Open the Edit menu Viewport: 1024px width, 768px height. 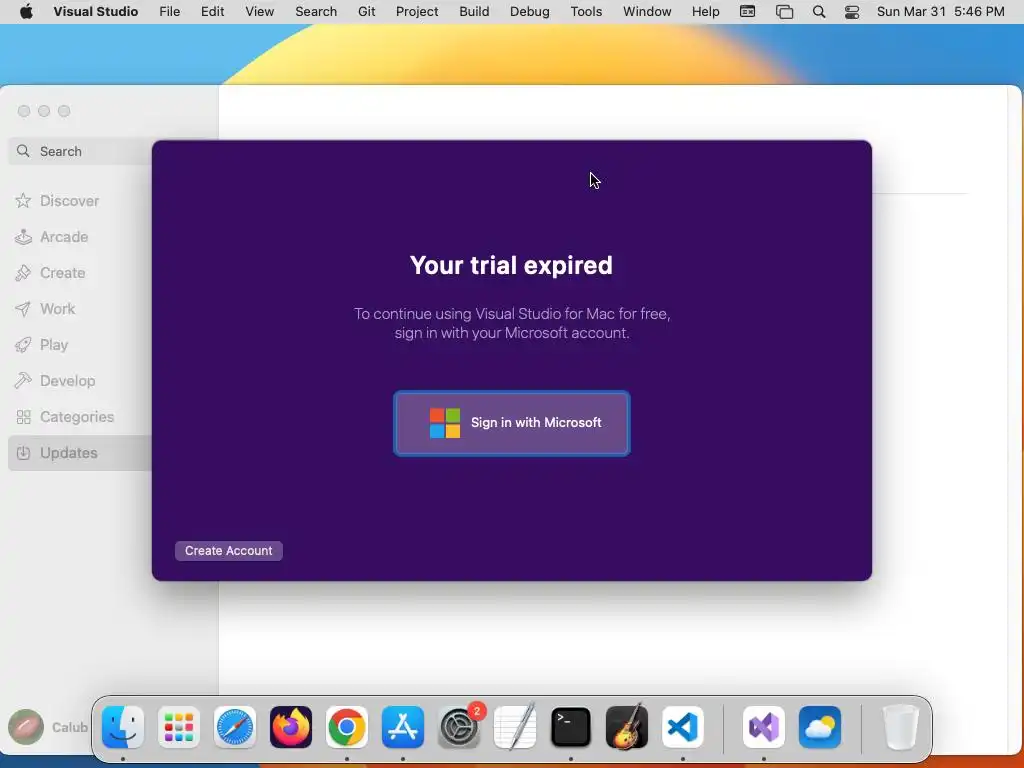tap(212, 12)
